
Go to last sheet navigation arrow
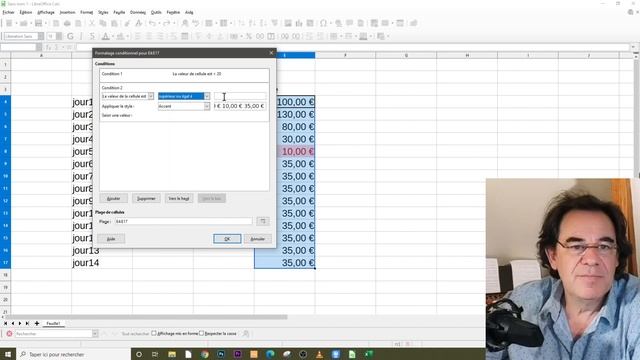[27, 323]
